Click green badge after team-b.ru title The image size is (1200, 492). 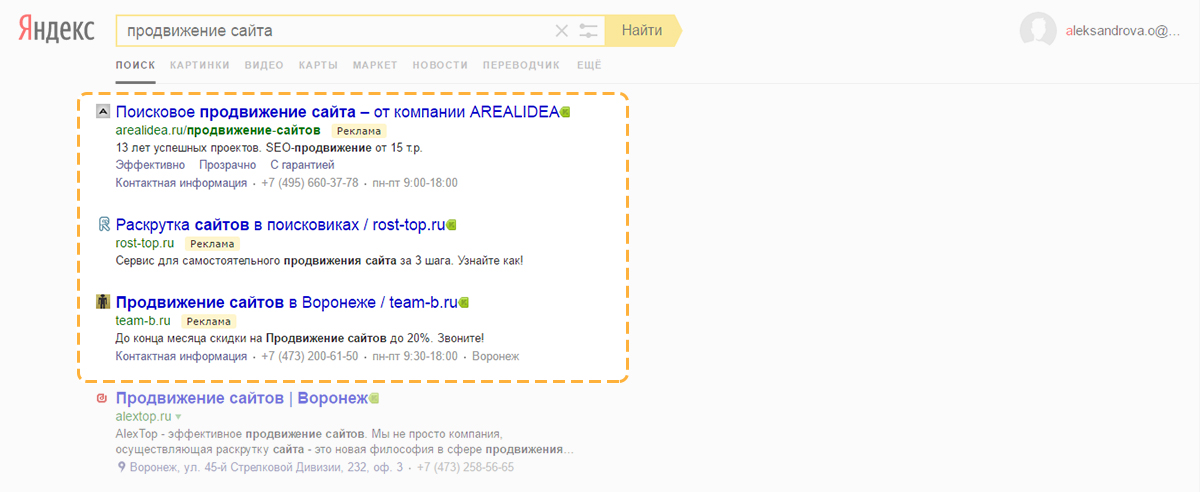click(x=464, y=302)
